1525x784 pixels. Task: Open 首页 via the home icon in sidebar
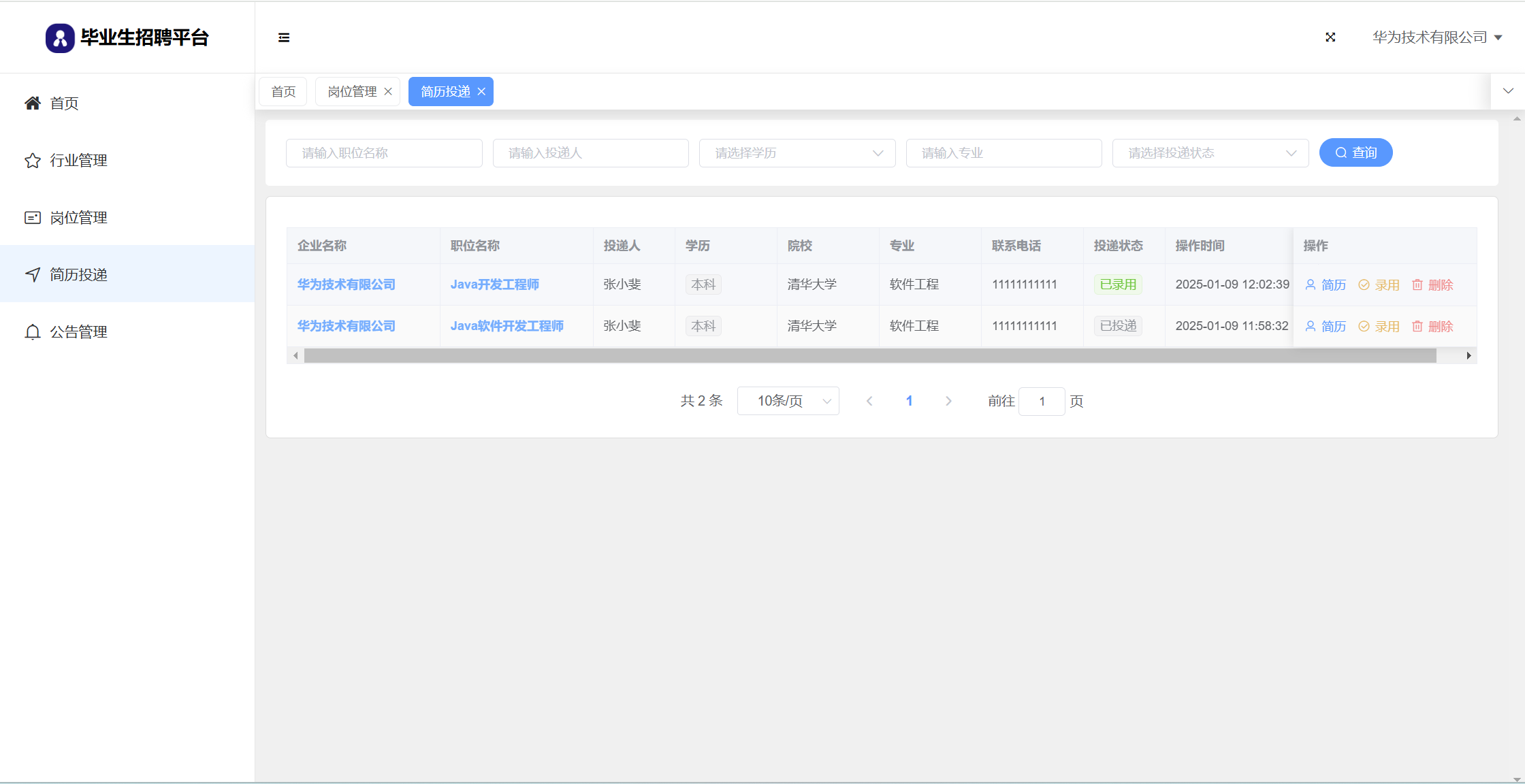point(33,103)
